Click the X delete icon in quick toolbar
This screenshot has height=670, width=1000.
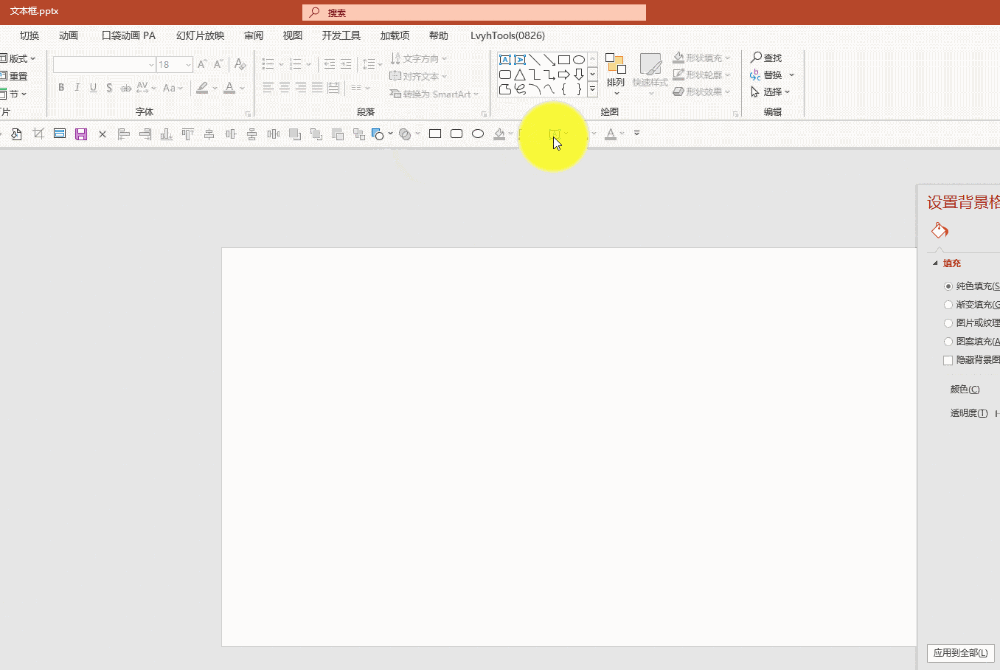coord(102,134)
